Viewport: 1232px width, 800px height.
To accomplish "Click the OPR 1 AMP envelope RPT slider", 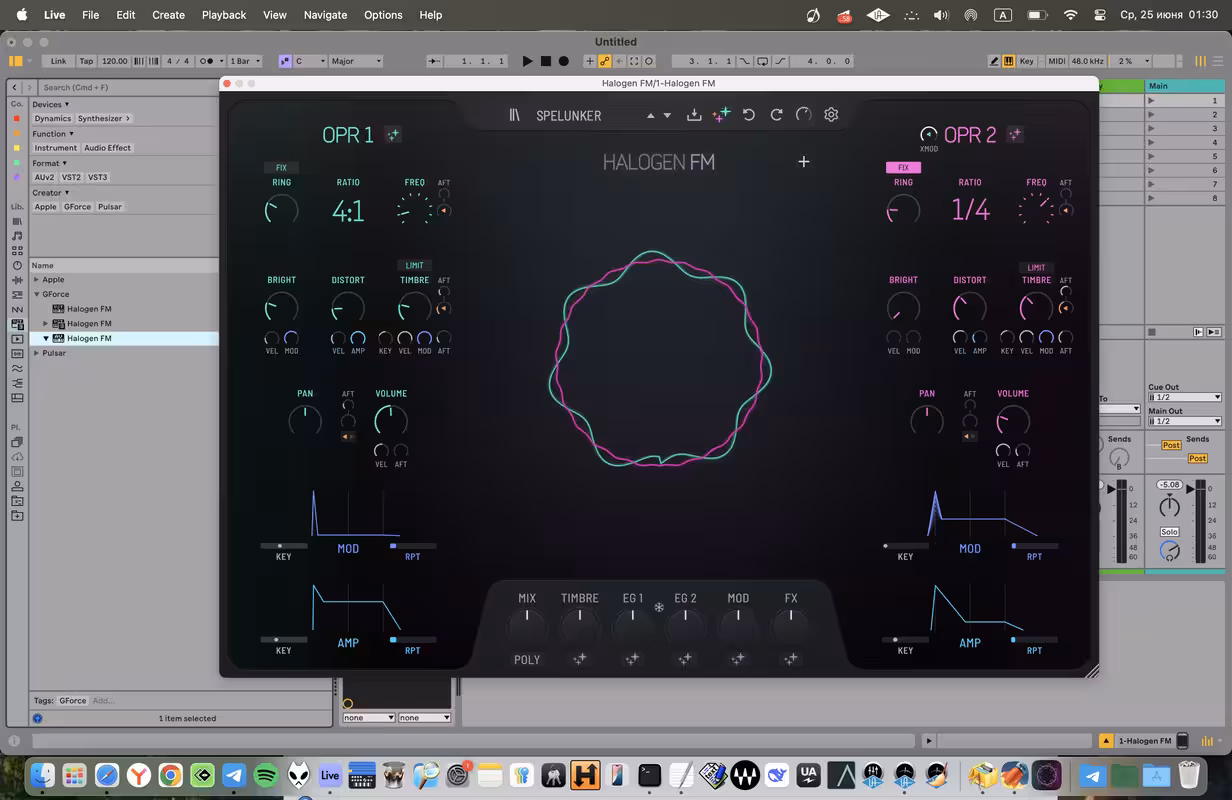I will (x=413, y=639).
